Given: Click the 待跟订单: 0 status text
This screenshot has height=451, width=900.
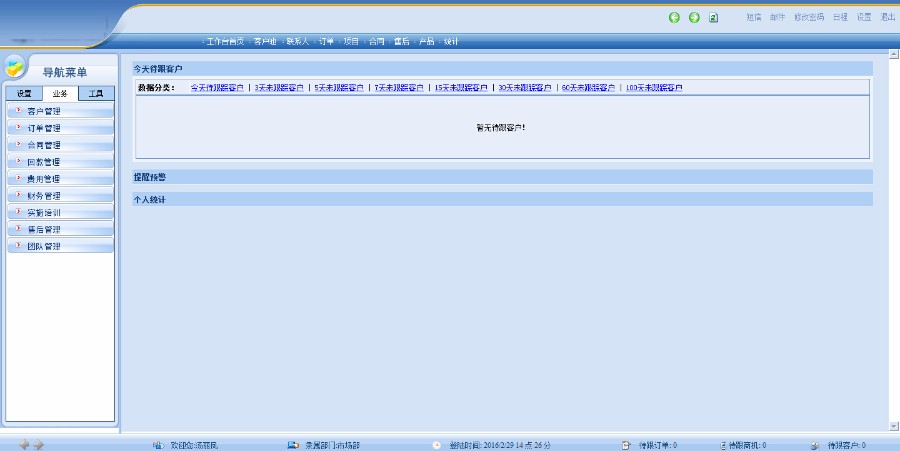Looking at the screenshot, I should [x=658, y=445].
